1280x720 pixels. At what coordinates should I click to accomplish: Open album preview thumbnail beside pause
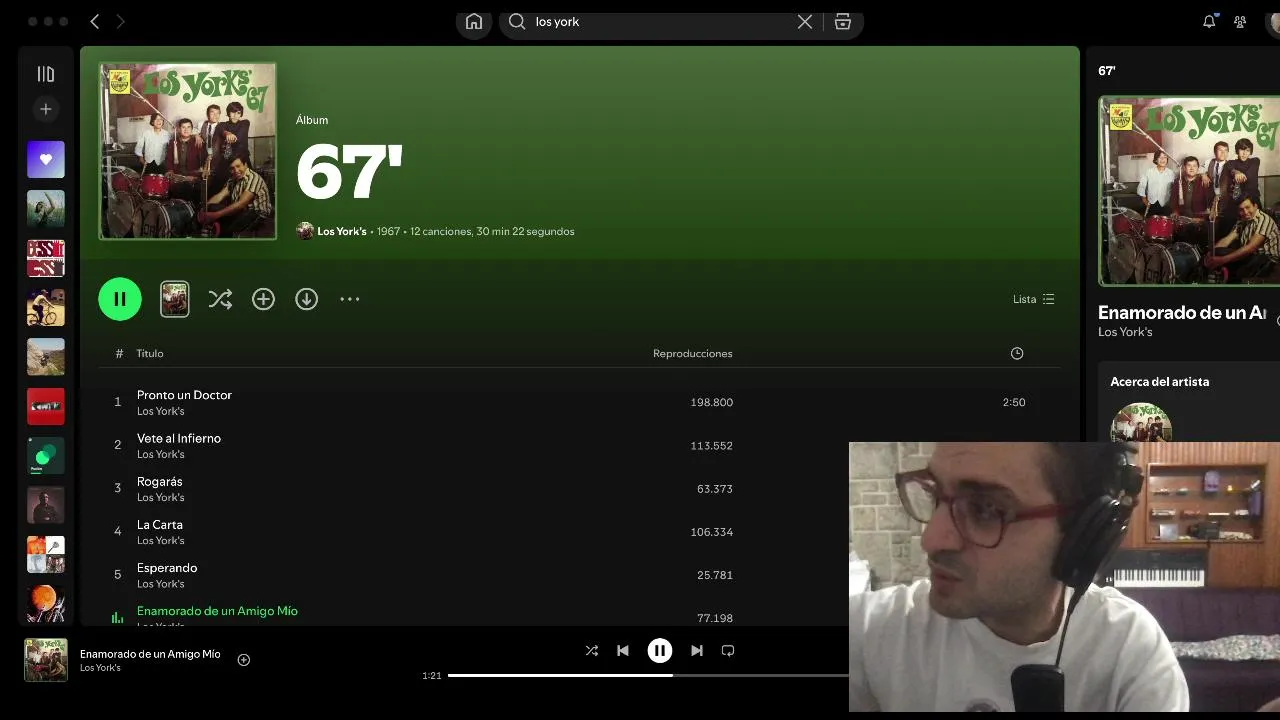click(x=175, y=299)
